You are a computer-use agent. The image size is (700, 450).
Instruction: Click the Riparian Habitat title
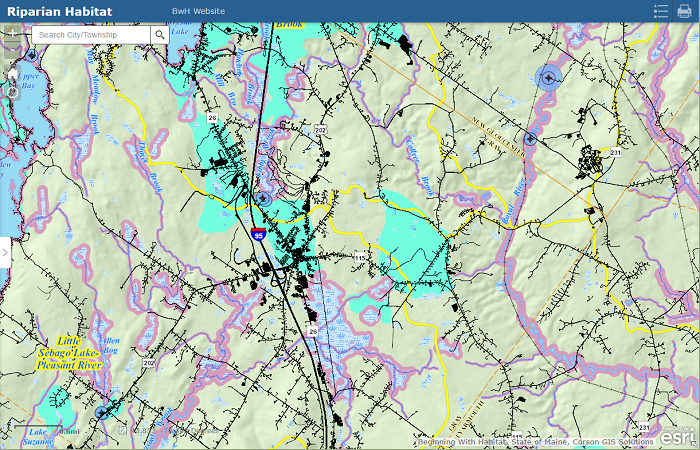point(60,11)
